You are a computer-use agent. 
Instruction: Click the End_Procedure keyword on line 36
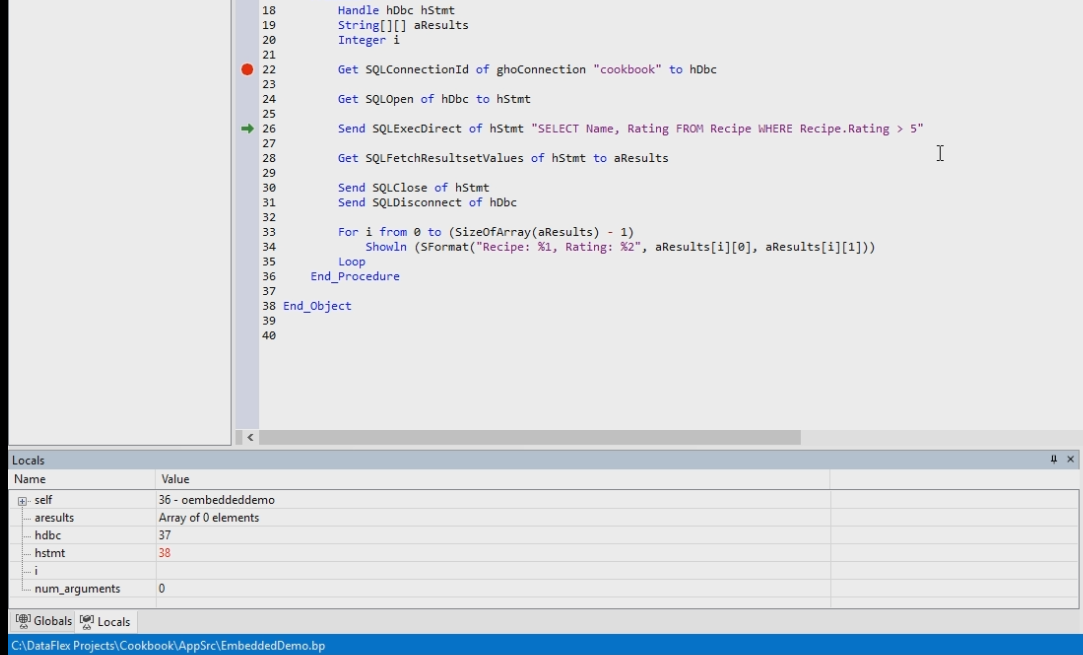coord(354,276)
